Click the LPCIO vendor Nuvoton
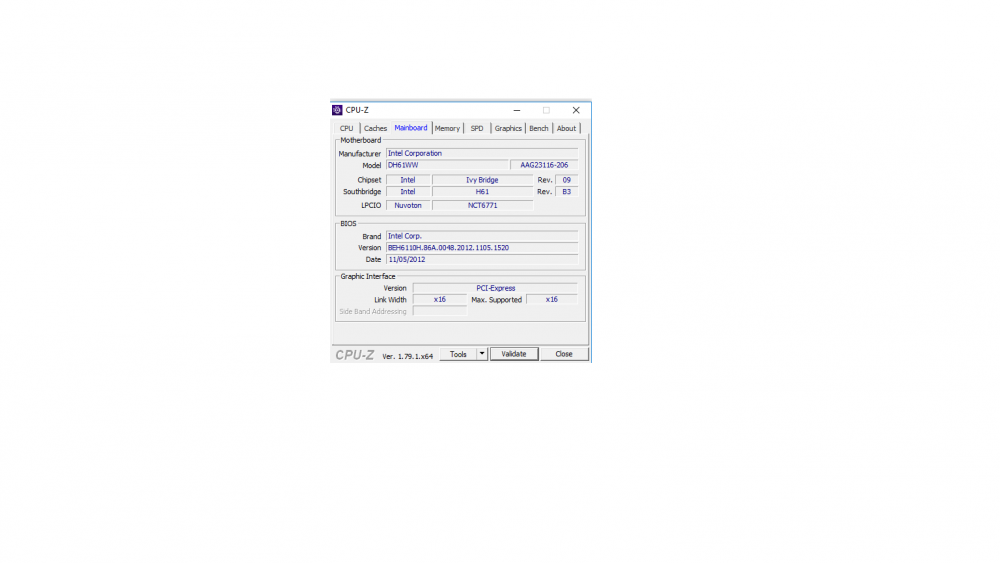 tap(408, 206)
